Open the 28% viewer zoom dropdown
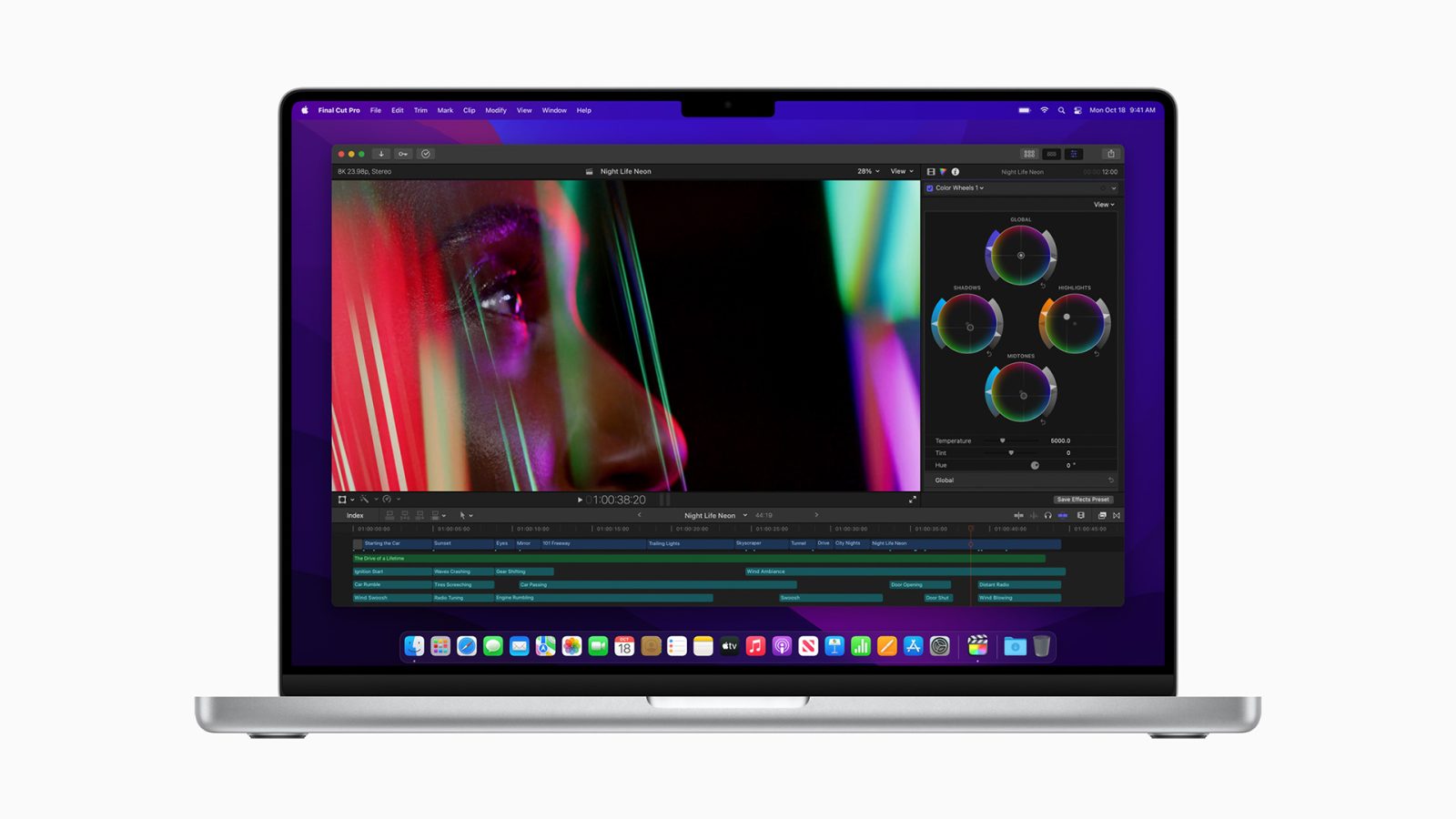Image resolution: width=1456 pixels, height=819 pixels. pos(868,171)
